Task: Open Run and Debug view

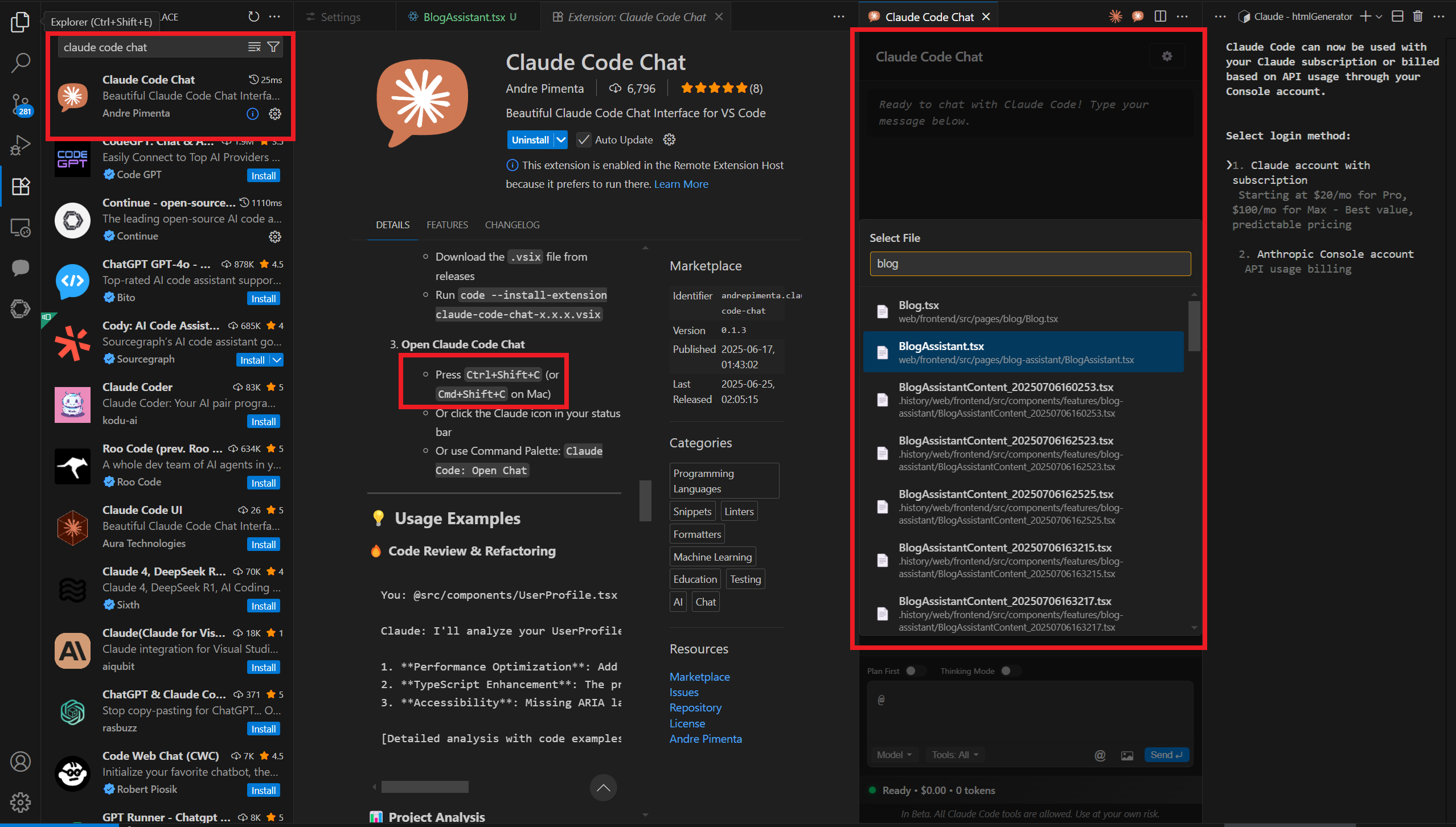Action: point(20,145)
